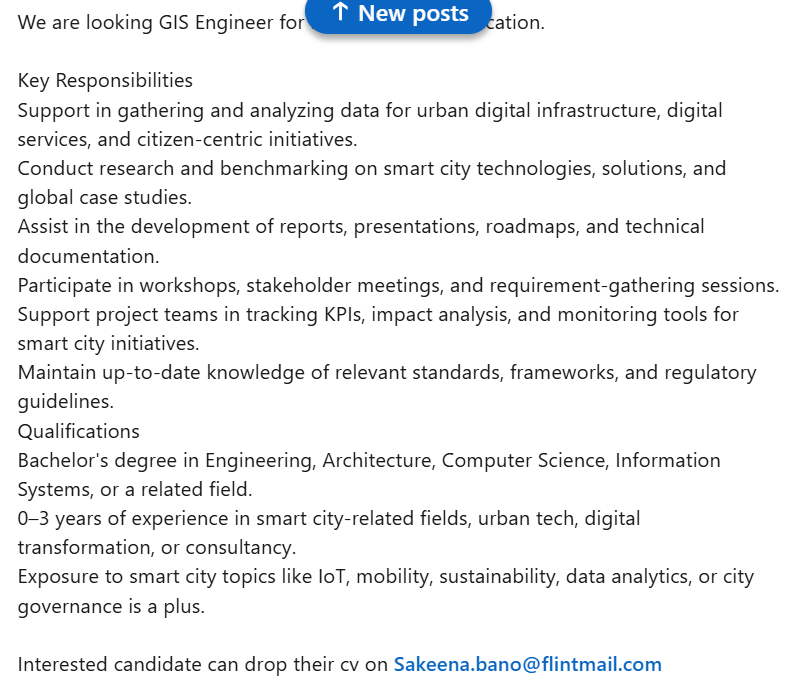Click the 'Maintain up-to-date knowledge' line
Viewport: 785px width, 682px height.
[x=387, y=373]
